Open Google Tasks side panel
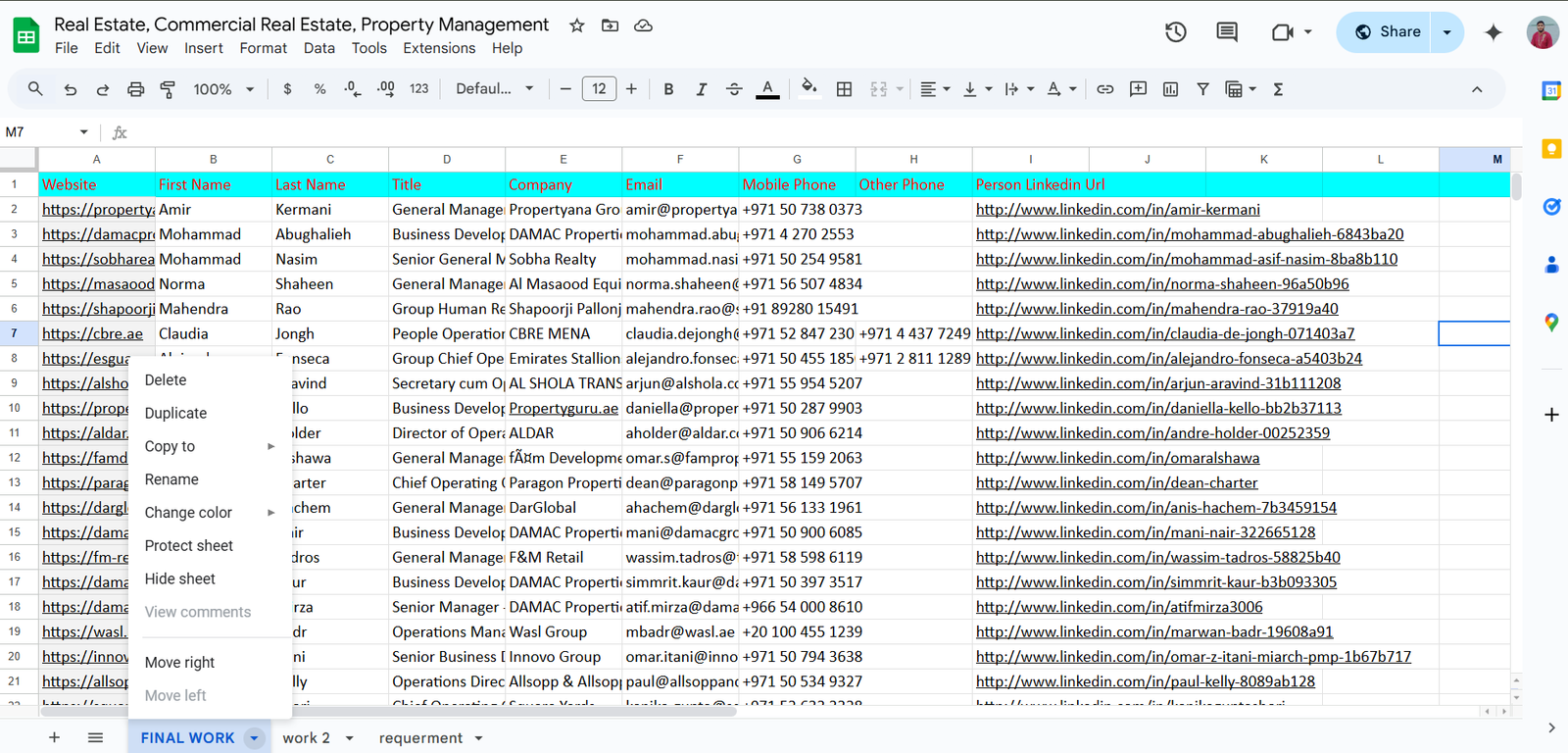The width and height of the screenshot is (1568, 753). [x=1551, y=207]
